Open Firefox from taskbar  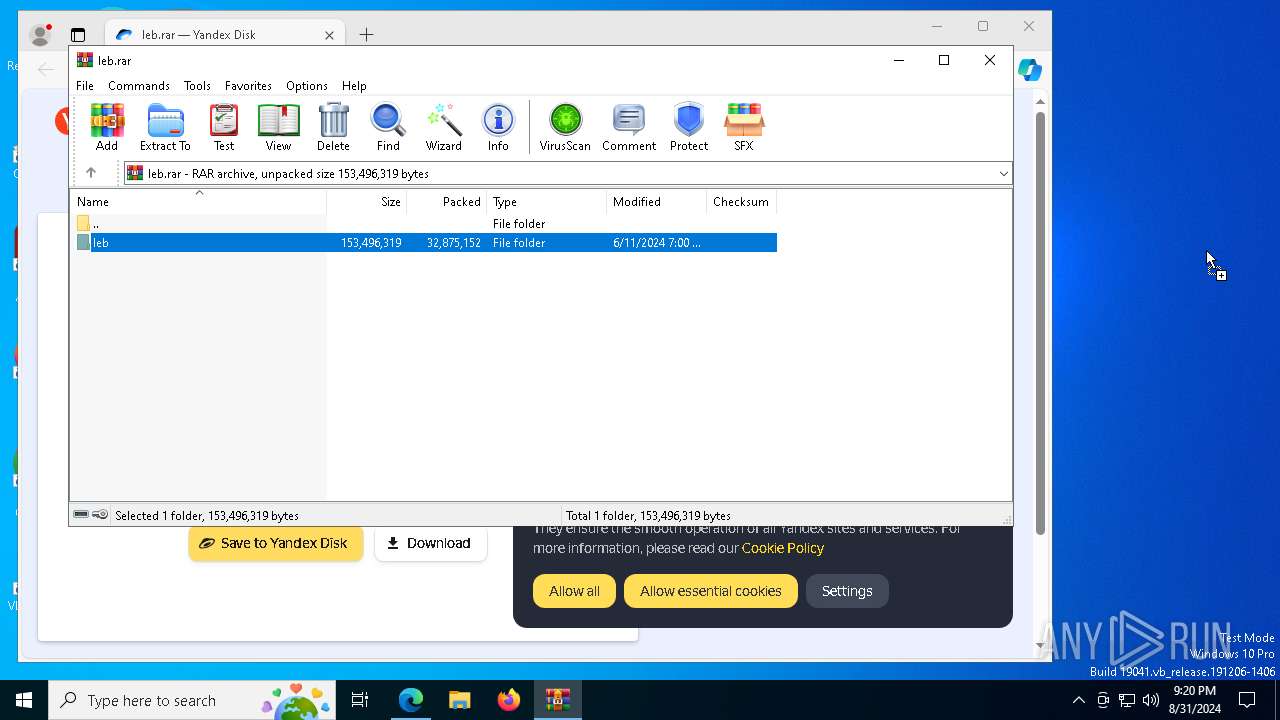[x=509, y=700]
